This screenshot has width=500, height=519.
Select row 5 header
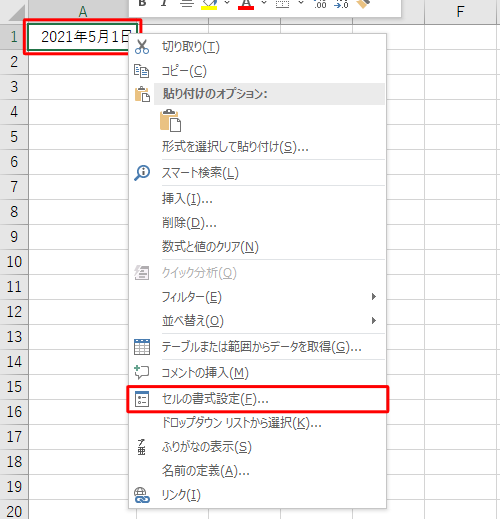click(x=14, y=137)
